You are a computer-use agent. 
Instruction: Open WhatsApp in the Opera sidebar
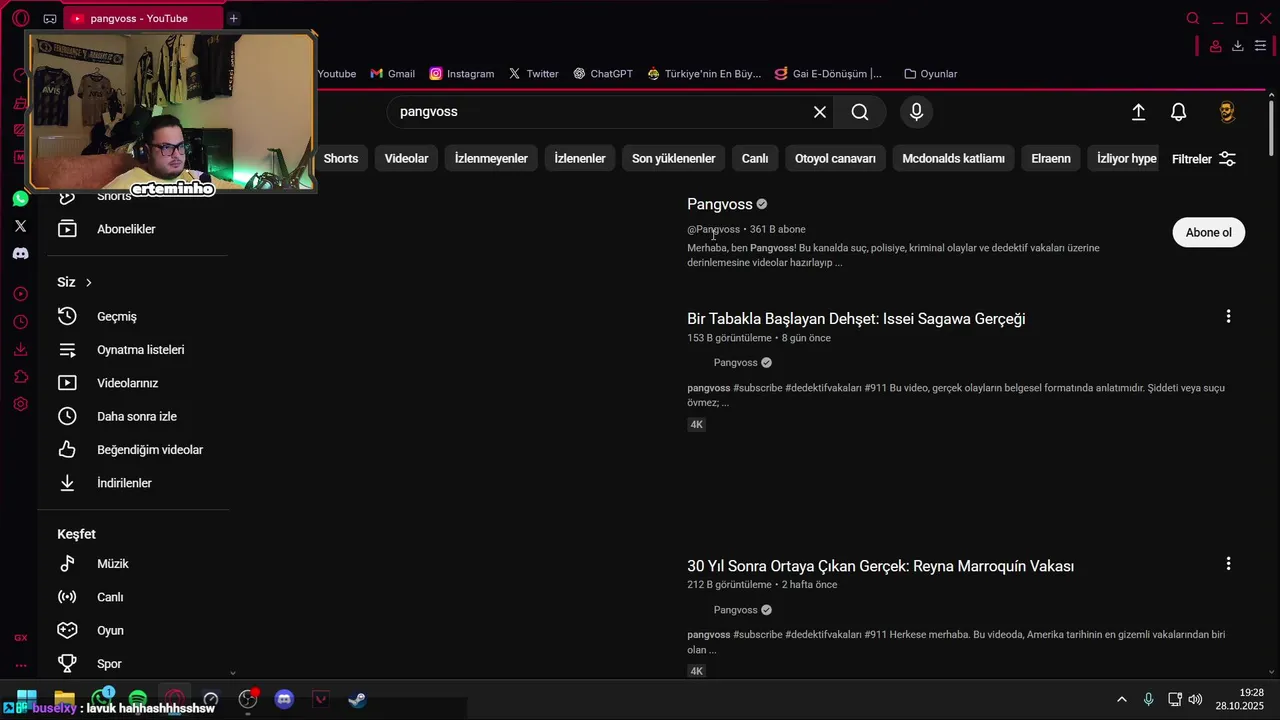click(20, 199)
